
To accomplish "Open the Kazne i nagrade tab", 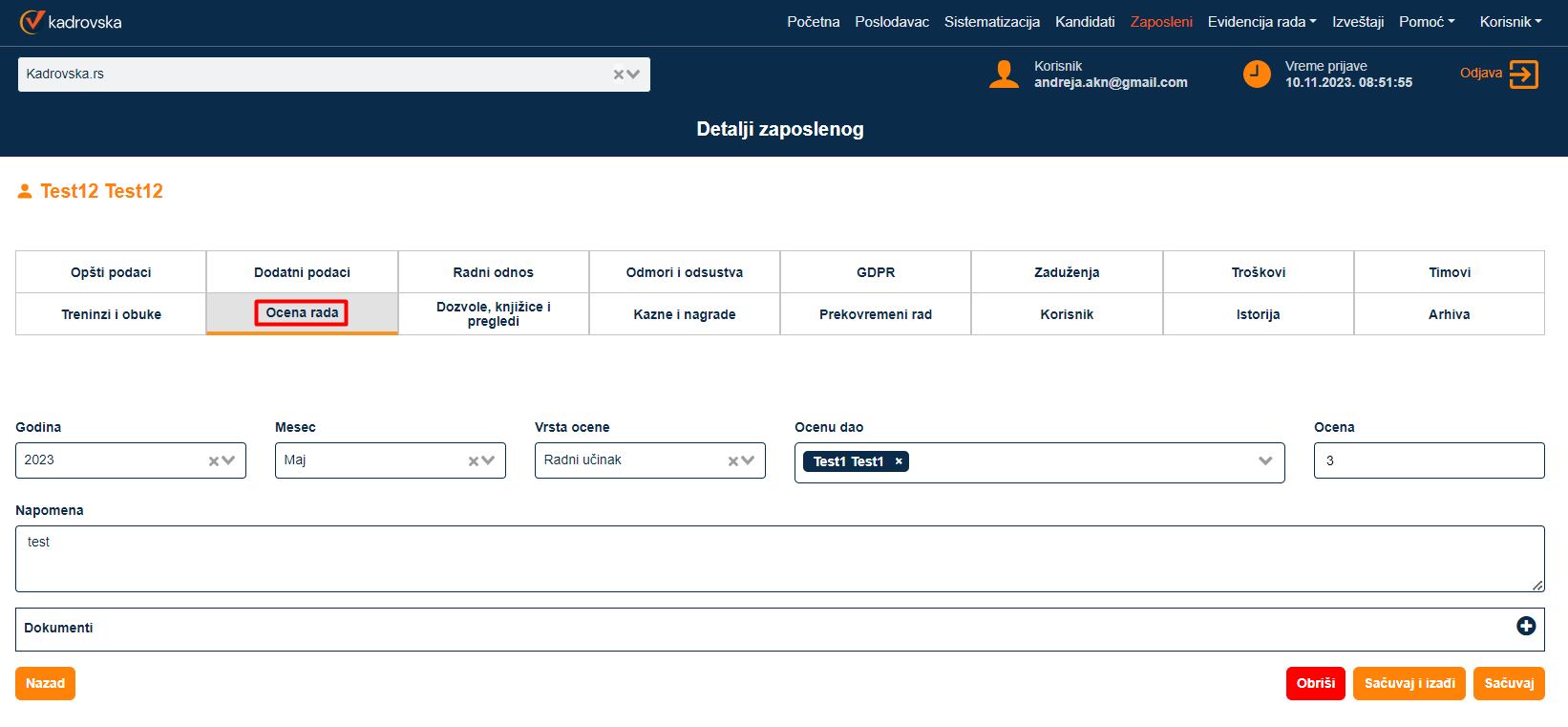I will (x=684, y=314).
